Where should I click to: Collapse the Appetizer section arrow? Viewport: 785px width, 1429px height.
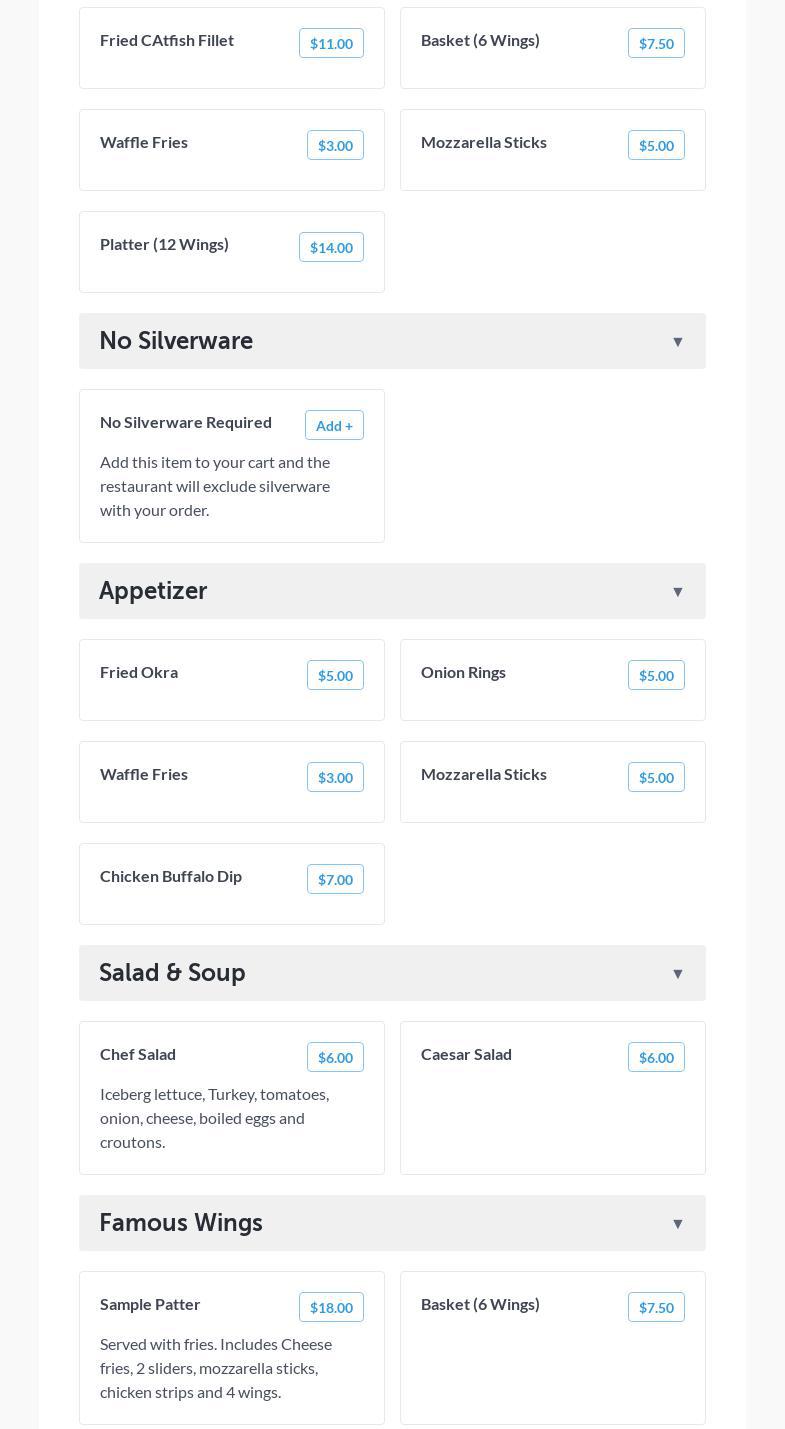coord(677,592)
